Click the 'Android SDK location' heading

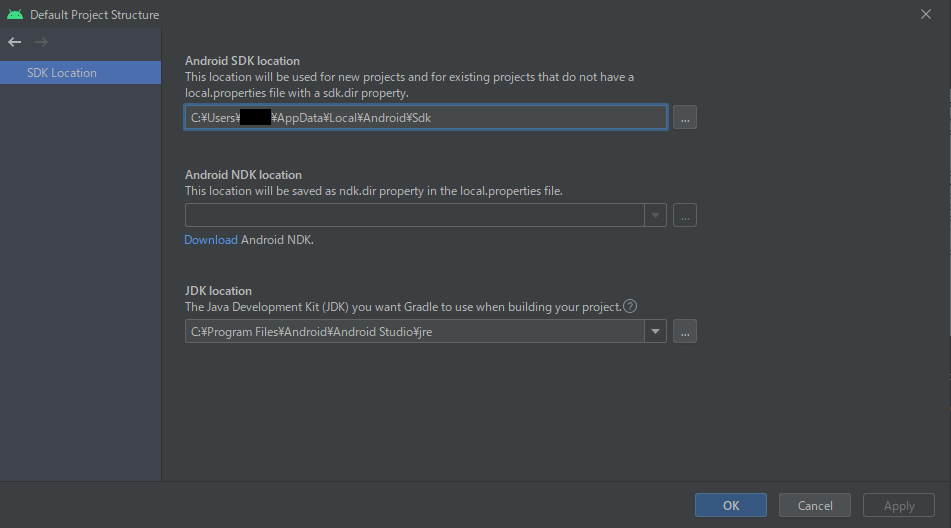pos(242,61)
